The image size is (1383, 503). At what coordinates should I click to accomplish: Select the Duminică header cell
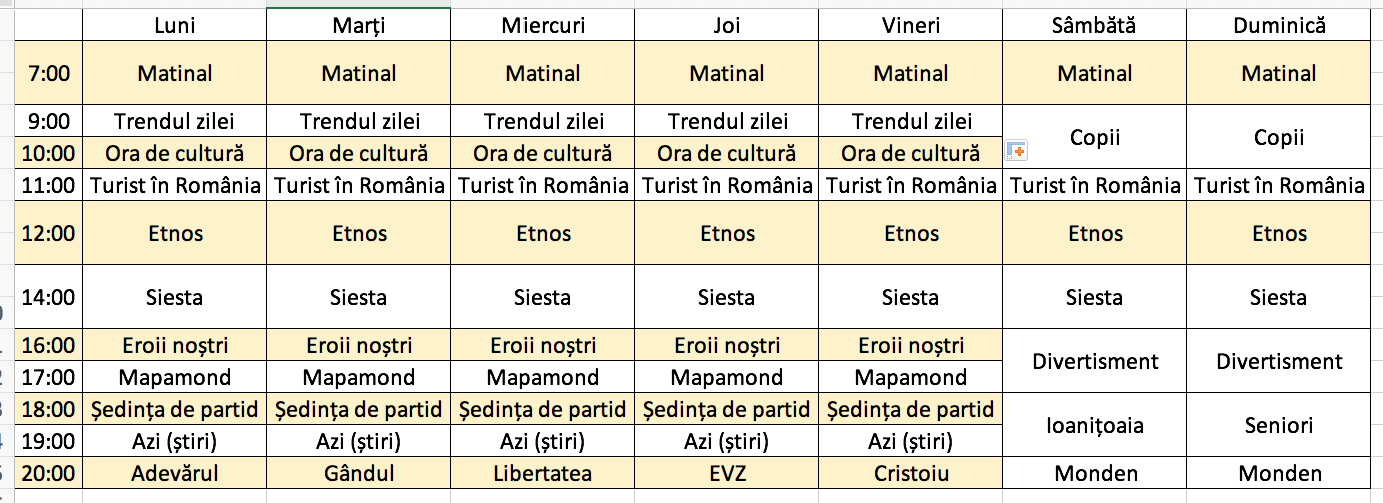(x=1278, y=26)
